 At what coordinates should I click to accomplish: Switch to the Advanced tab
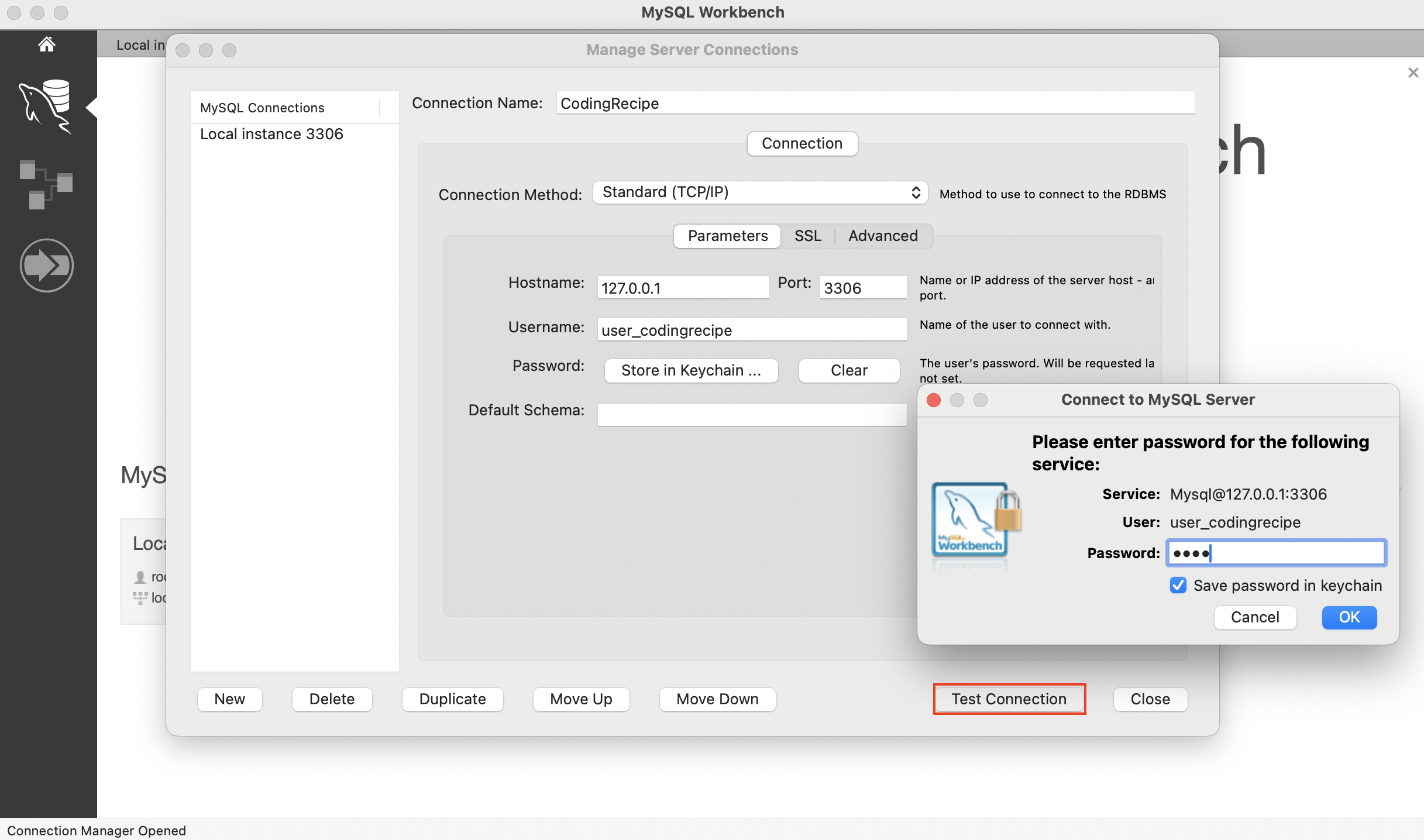click(883, 236)
